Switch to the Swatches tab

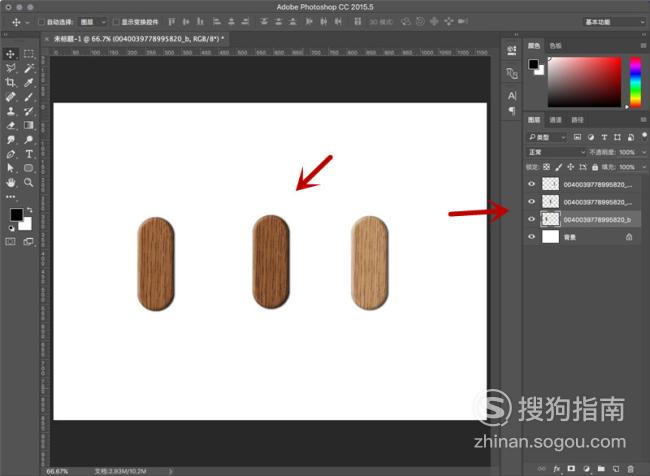click(x=555, y=46)
